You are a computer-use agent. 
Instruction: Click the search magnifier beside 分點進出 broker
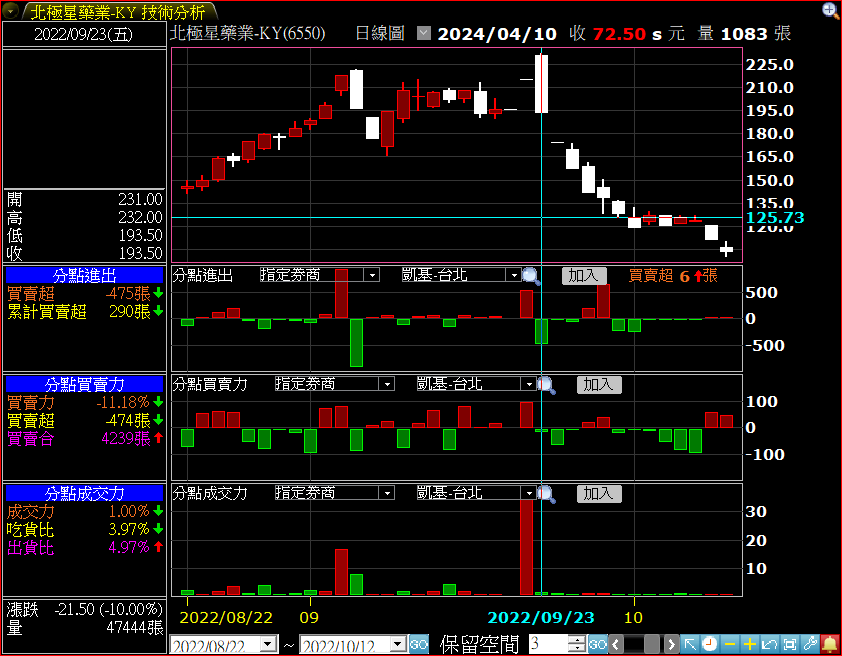(x=531, y=276)
